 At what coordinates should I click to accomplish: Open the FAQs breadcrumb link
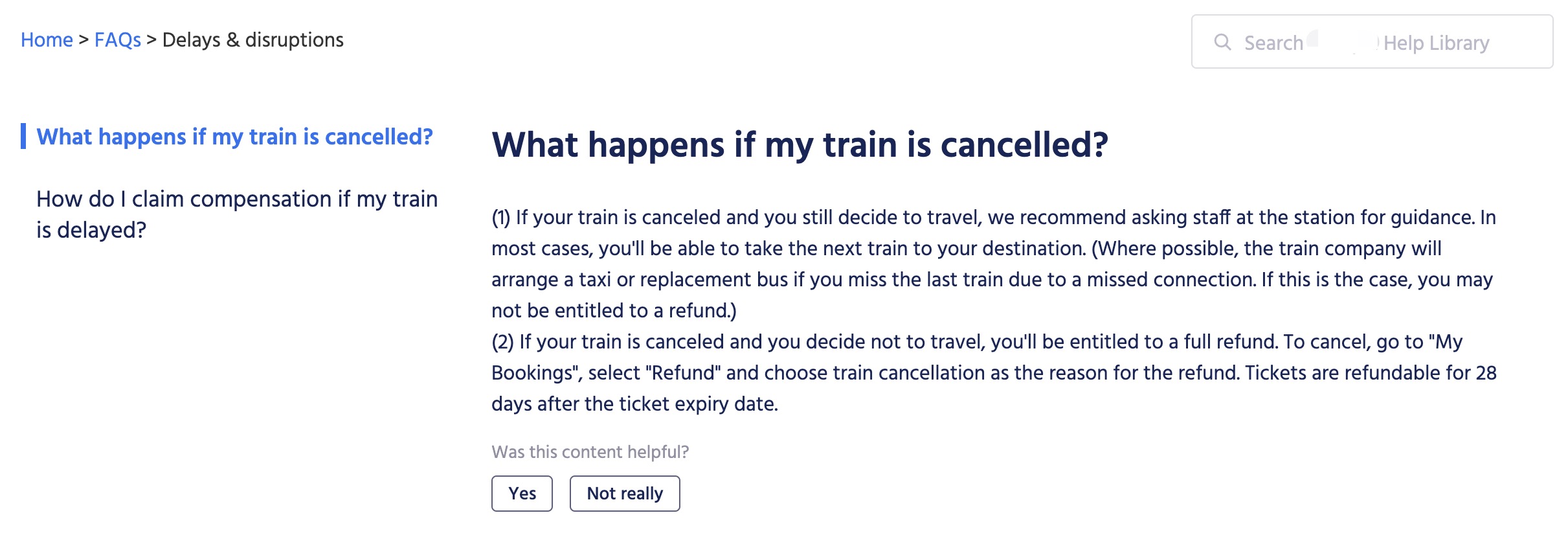[118, 40]
